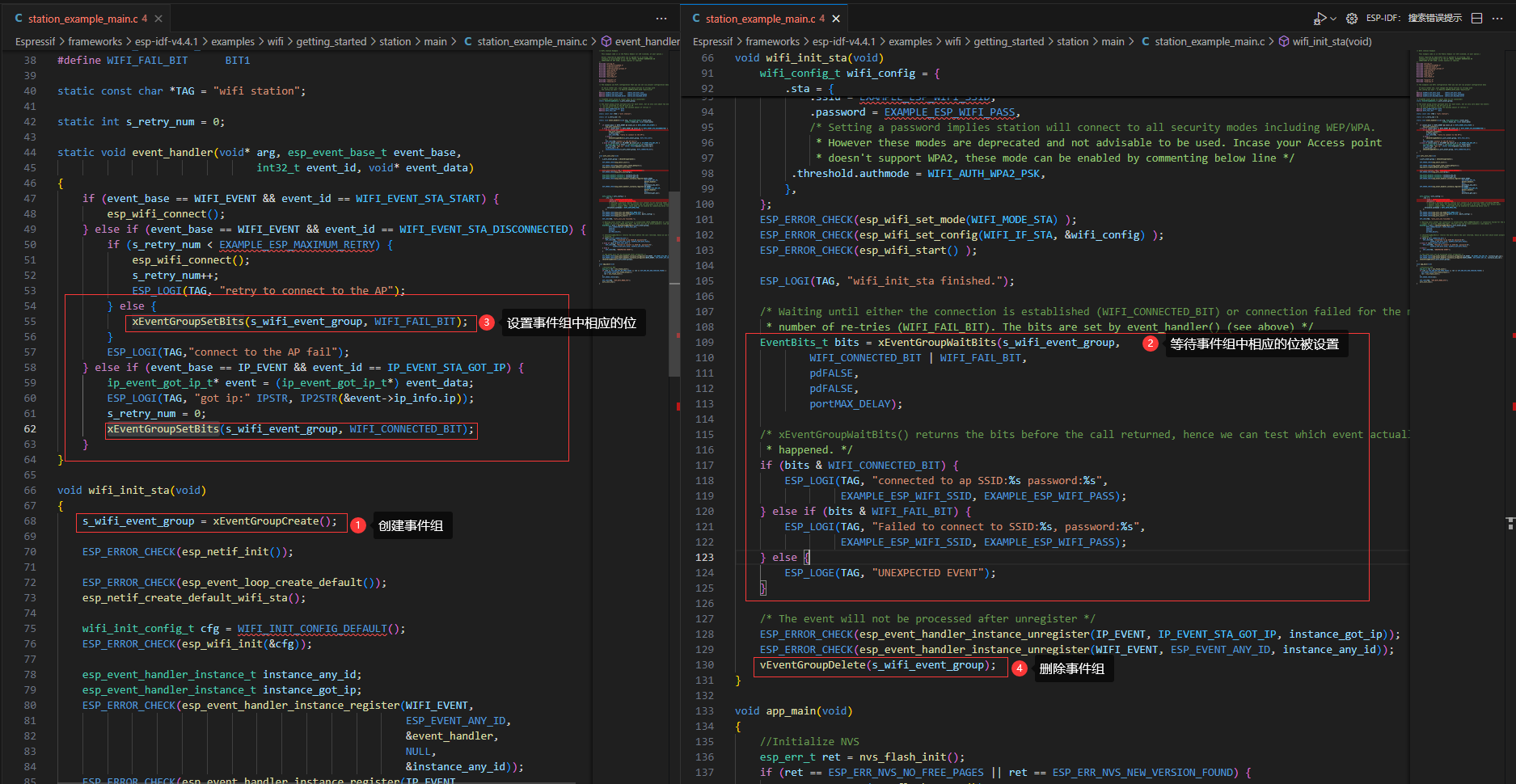The width and height of the screenshot is (1516, 784).
Task: Click the C file icon on the left tab
Action: pyautogui.click(x=19, y=19)
